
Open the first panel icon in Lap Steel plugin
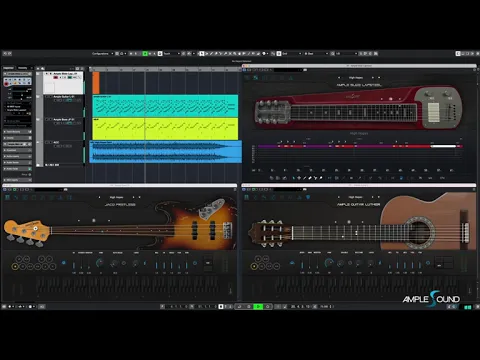click(247, 78)
